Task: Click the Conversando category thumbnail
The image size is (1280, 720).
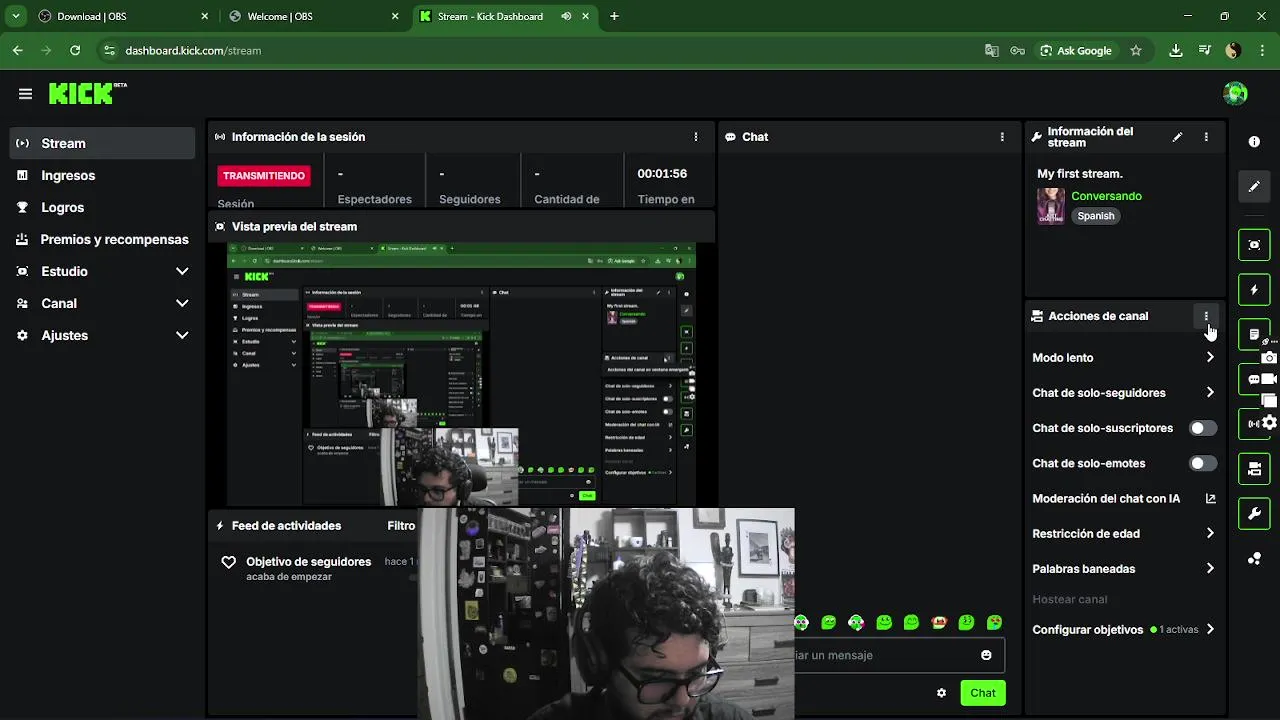Action: tap(1051, 206)
